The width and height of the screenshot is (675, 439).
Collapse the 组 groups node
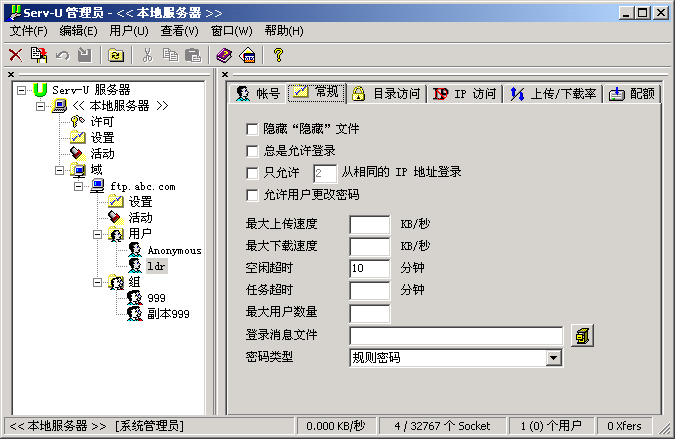tap(97, 282)
